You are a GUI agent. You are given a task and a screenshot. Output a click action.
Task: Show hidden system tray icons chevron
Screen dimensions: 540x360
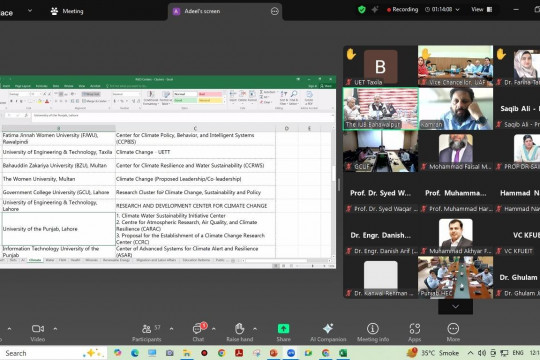pos(470,353)
